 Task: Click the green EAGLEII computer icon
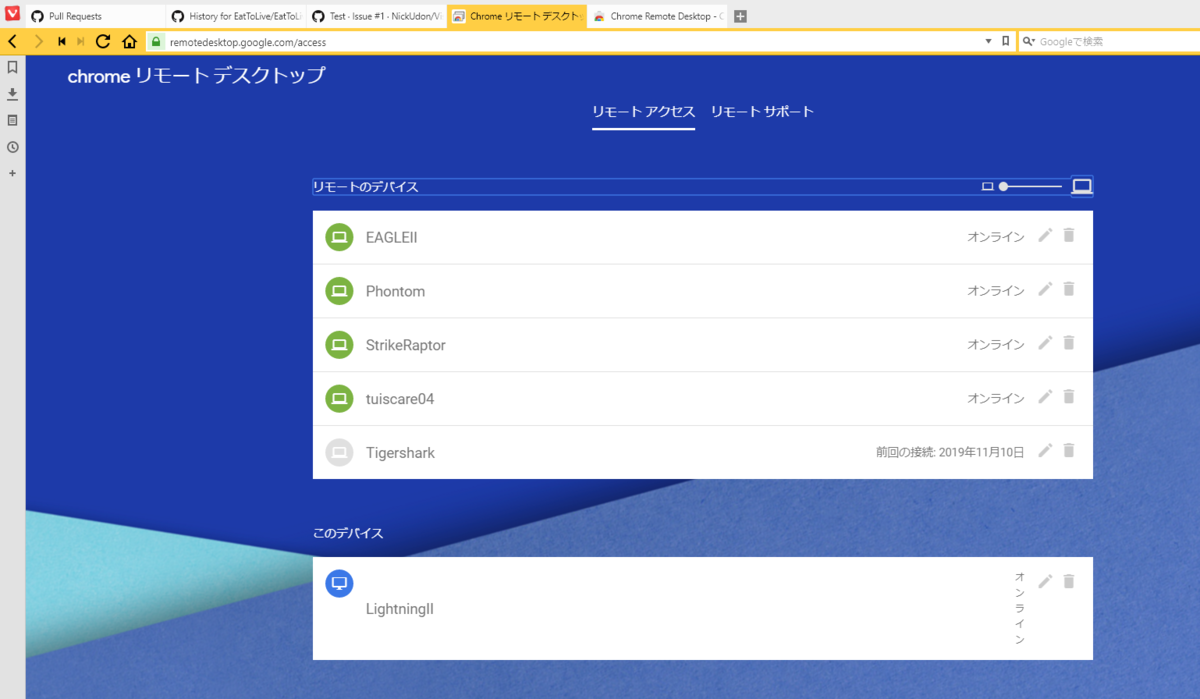(x=339, y=237)
